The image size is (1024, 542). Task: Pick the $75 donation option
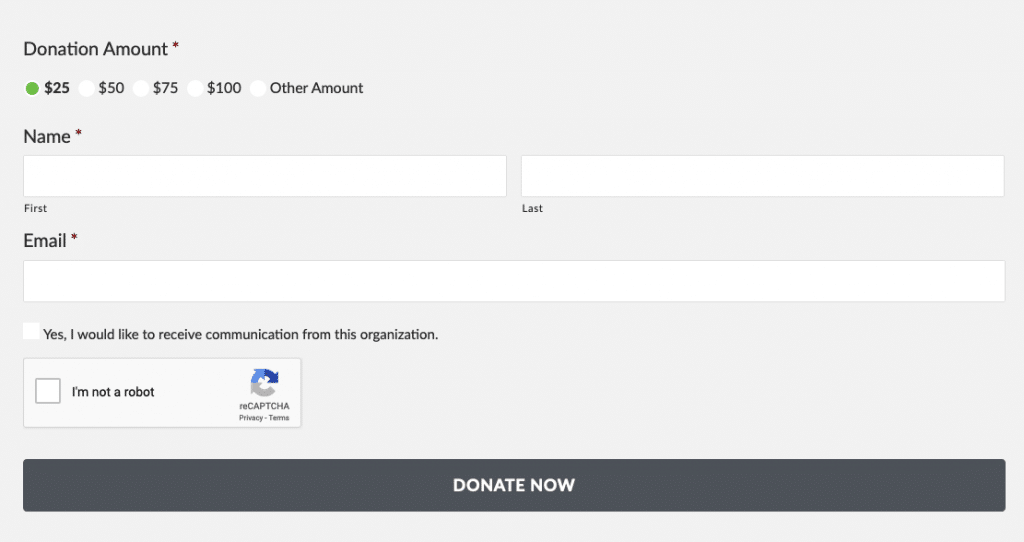(x=140, y=88)
